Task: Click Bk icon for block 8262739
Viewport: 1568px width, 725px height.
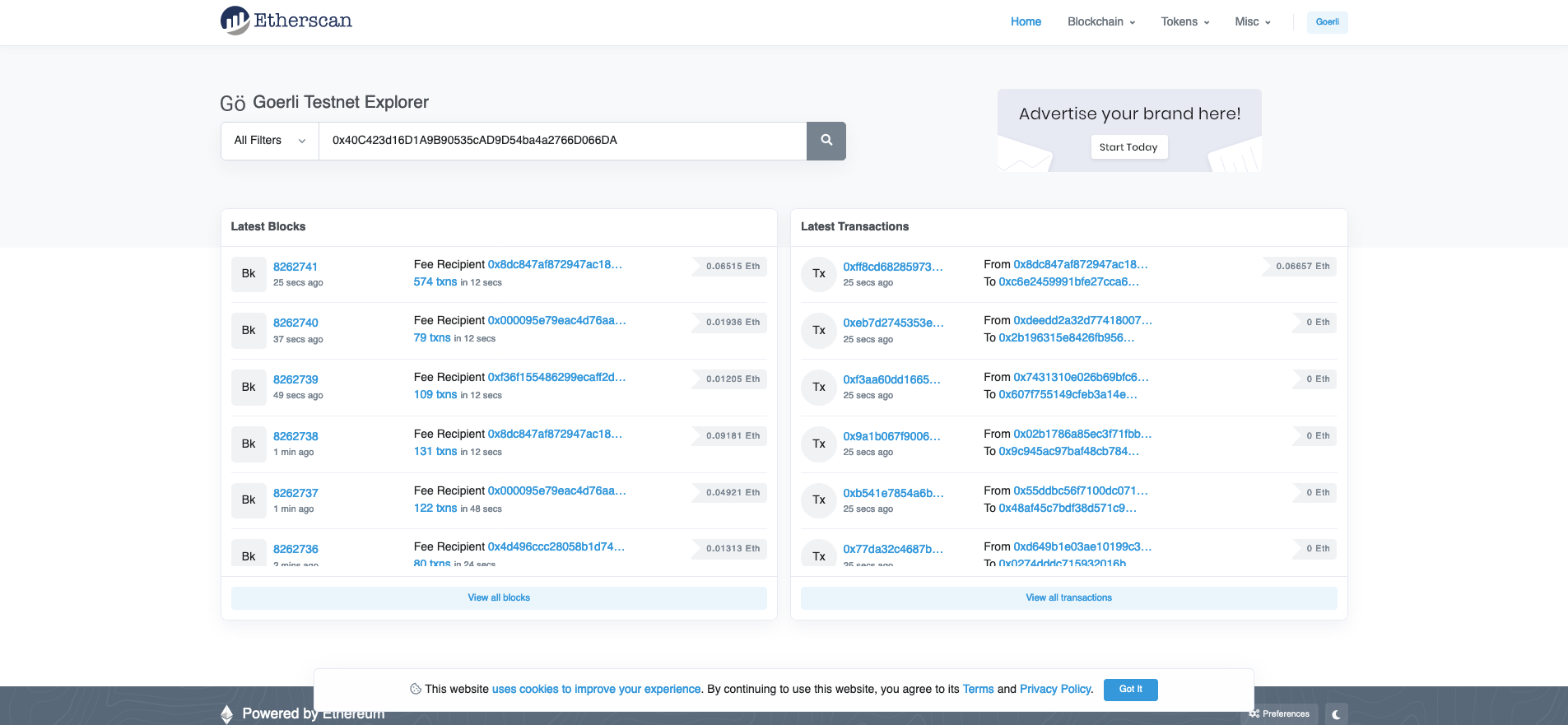Action: coord(249,388)
